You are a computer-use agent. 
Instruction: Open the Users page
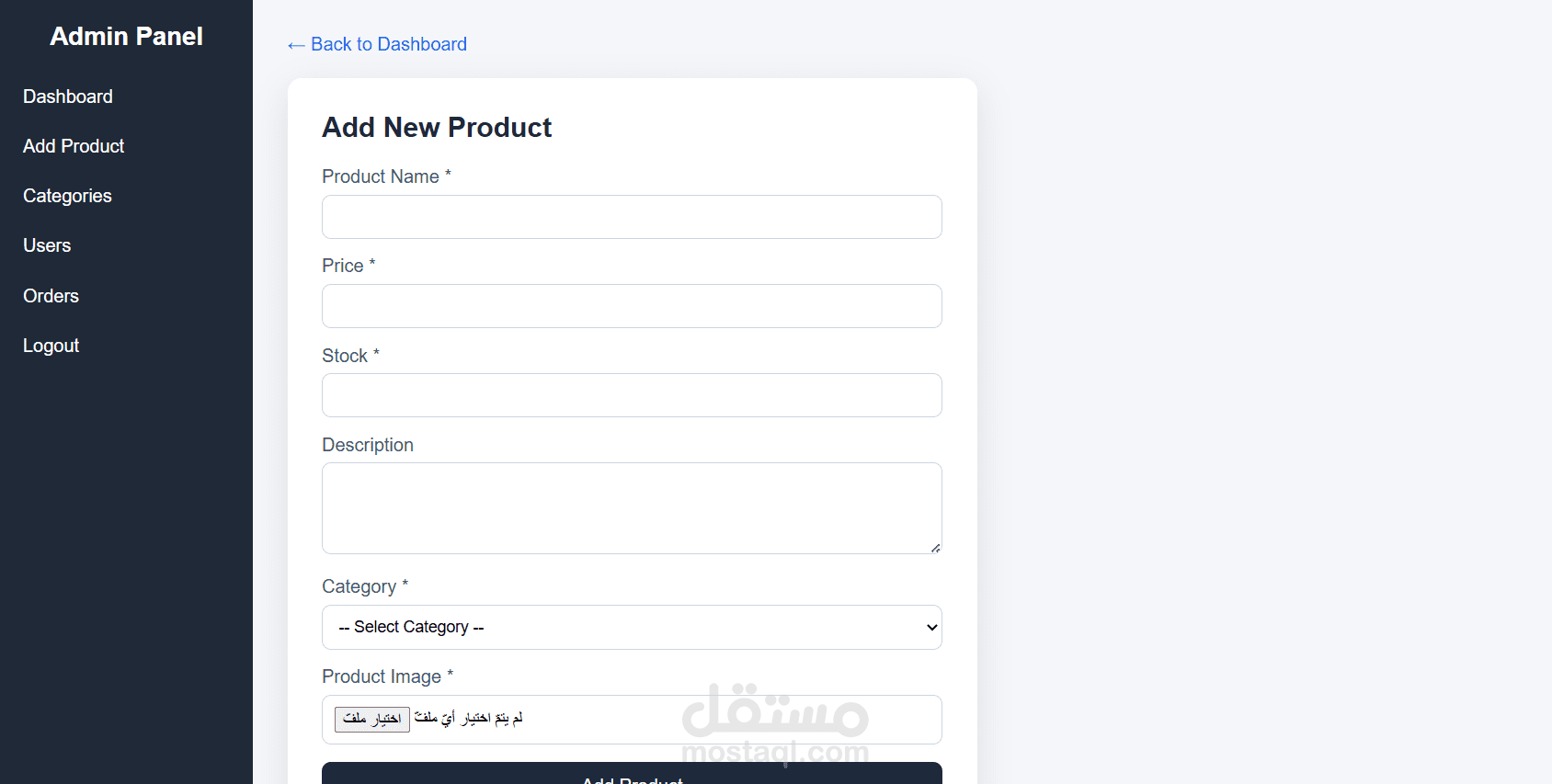tap(47, 245)
